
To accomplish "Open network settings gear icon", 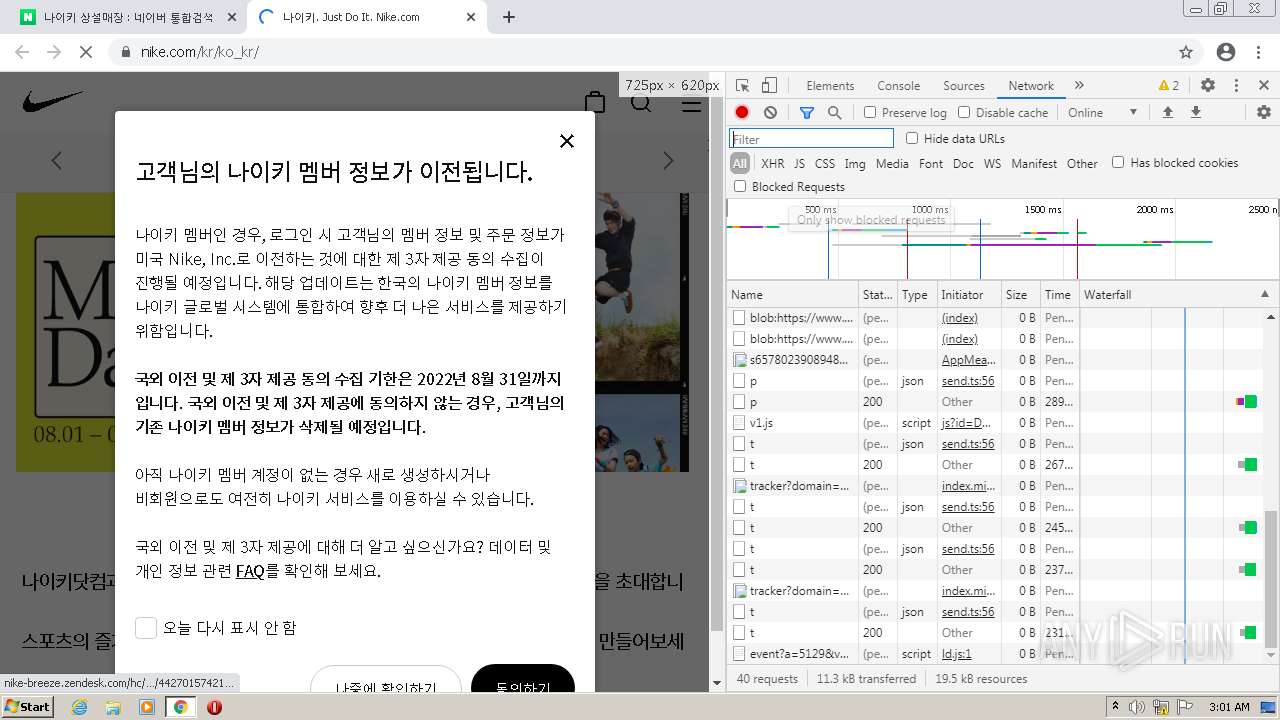I will [x=1264, y=112].
